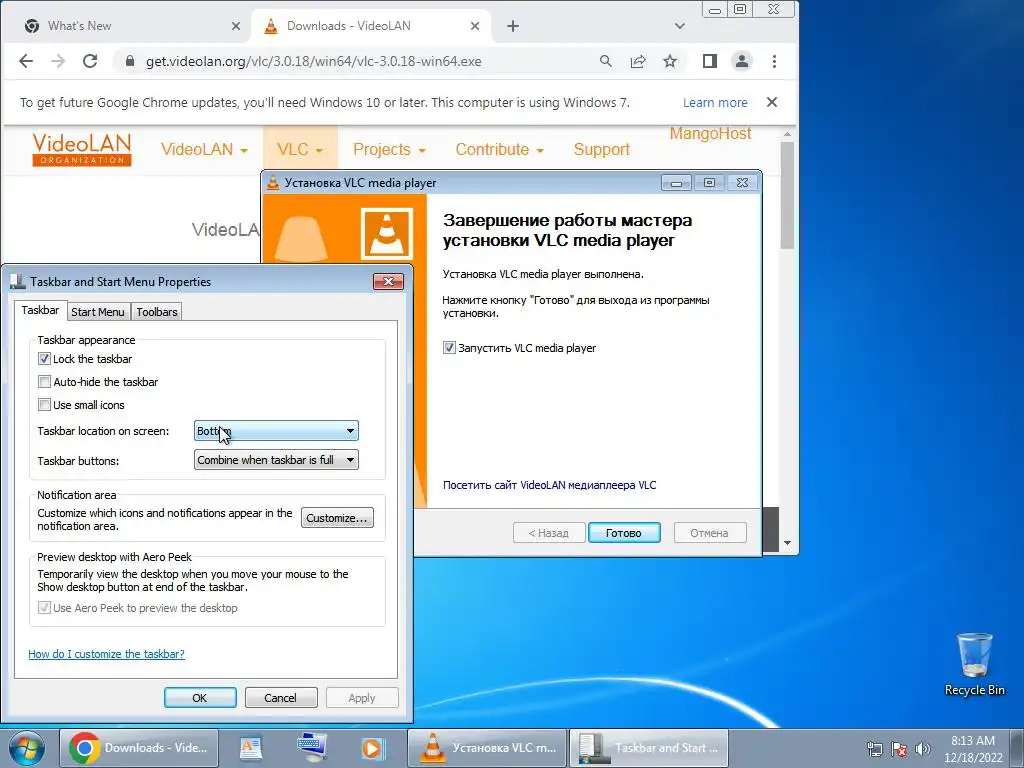Open Chrome tab search chevron
Screen dimensions: 1024x768
coord(680,26)
